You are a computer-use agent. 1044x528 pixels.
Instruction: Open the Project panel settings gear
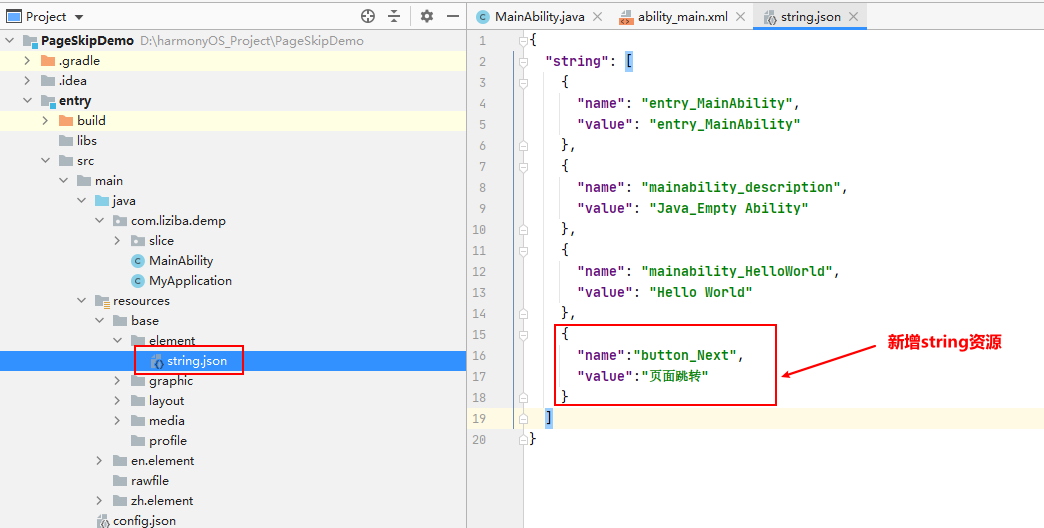(427, 17)
